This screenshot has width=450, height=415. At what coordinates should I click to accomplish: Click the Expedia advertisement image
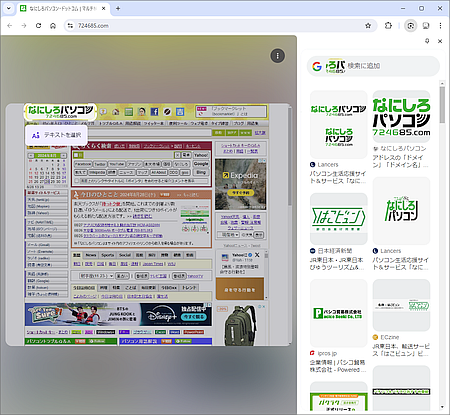(240, 184)
